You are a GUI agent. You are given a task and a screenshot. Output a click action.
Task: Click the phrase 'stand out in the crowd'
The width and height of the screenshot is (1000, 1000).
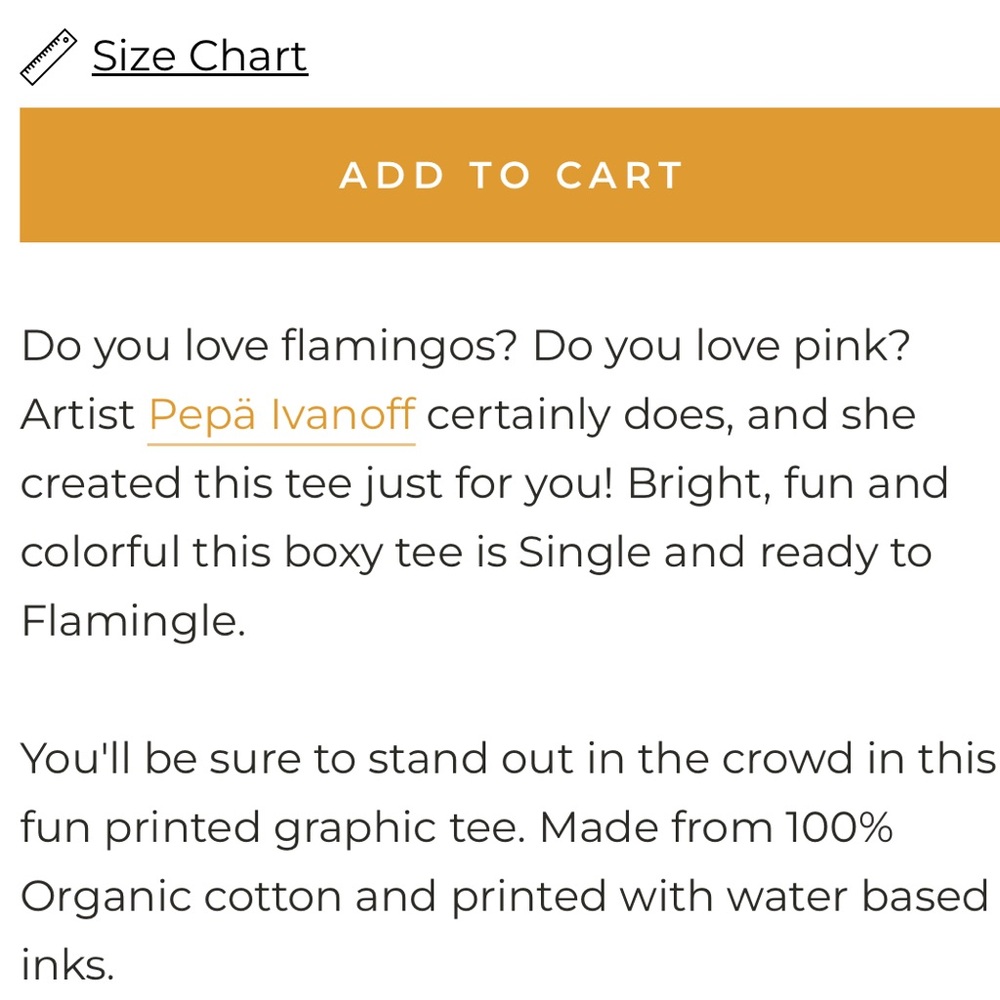point(610,759)
